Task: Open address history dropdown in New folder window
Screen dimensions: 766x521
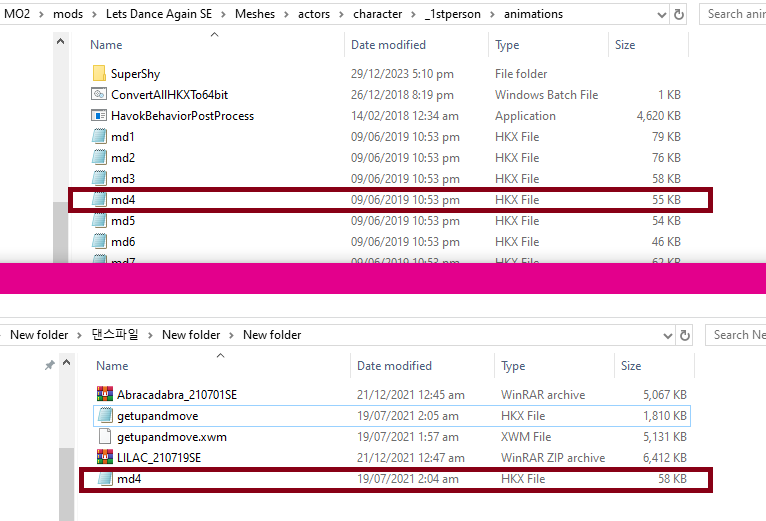Action: pos(668,336)
